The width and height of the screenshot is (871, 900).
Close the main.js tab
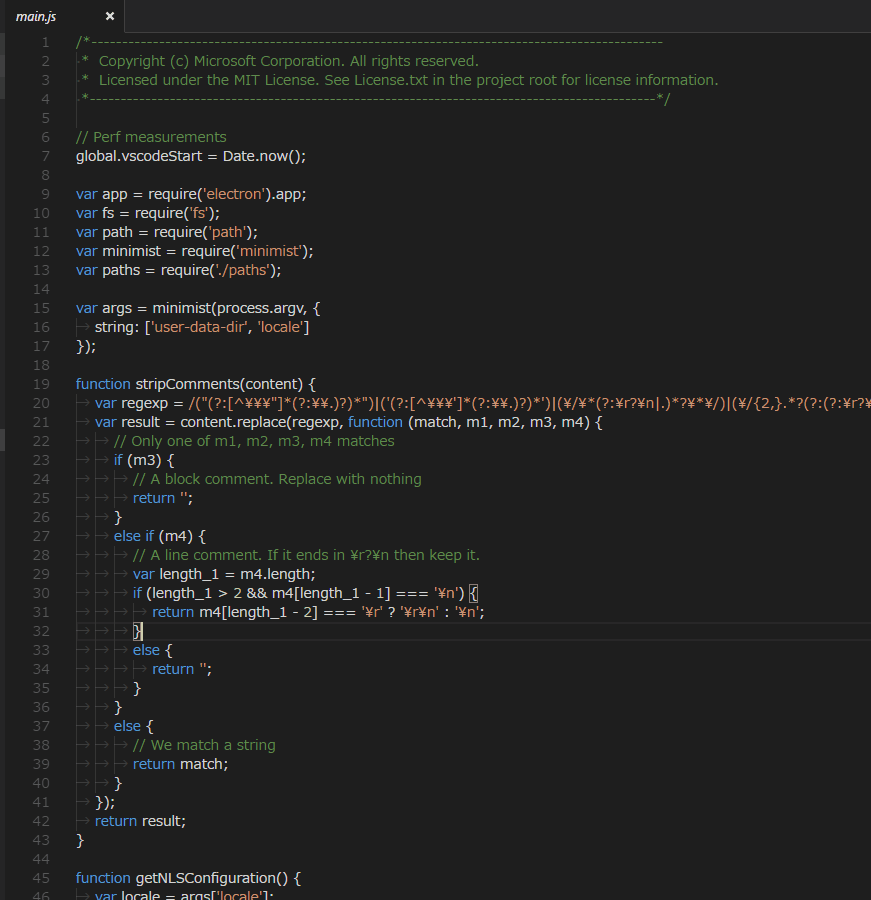tap(109, 16)
